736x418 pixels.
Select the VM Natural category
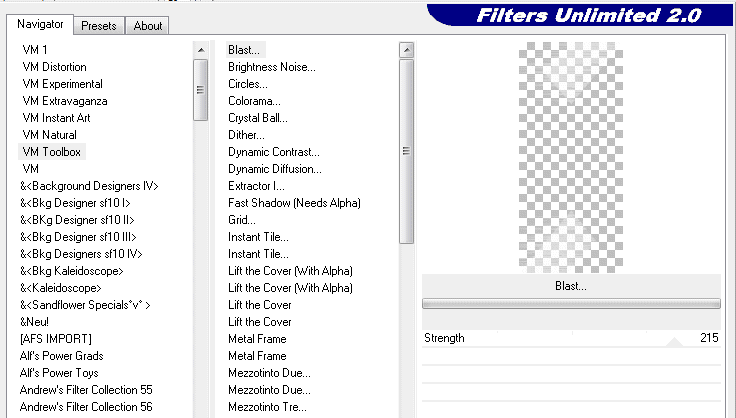(49, 135)
